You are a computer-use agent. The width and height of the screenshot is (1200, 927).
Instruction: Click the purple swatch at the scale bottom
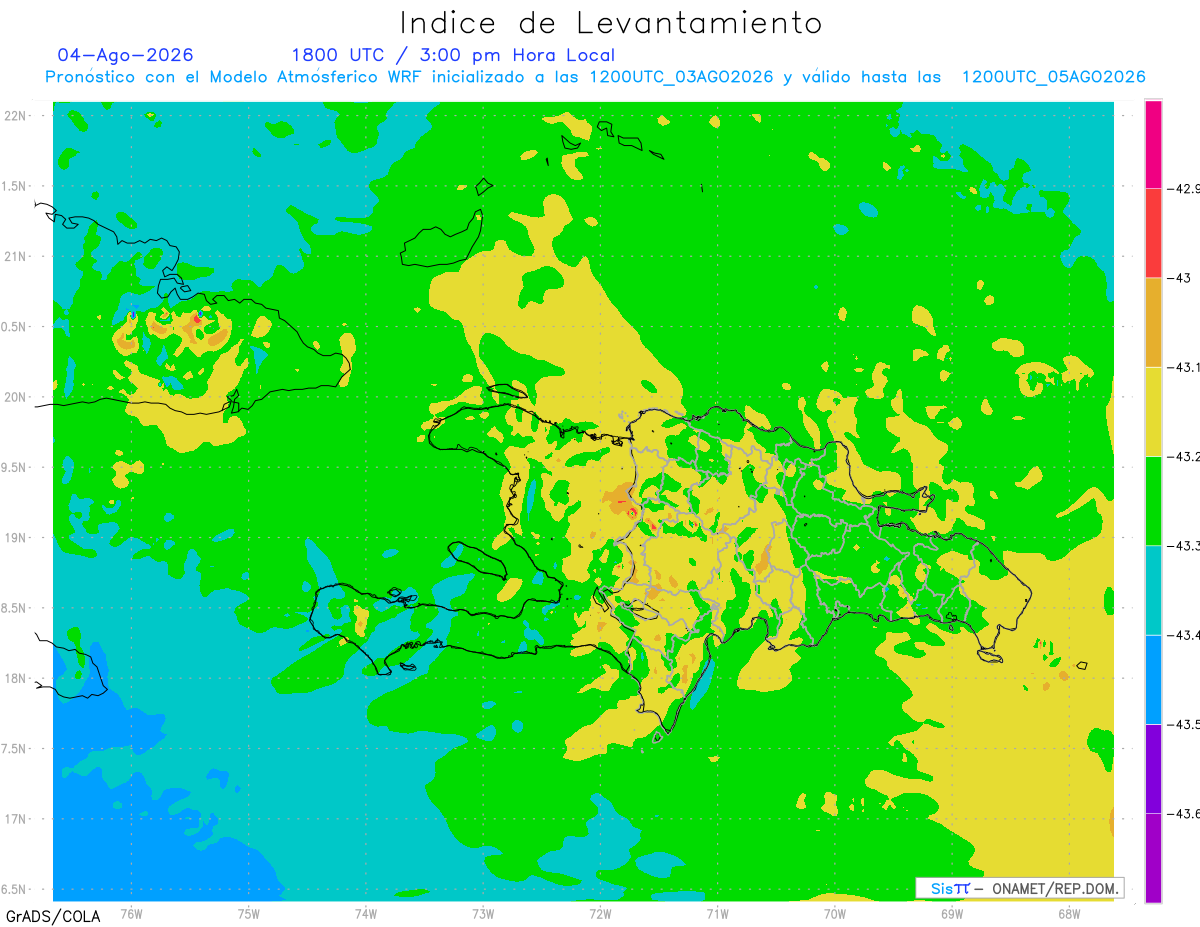pos(1153,858)
